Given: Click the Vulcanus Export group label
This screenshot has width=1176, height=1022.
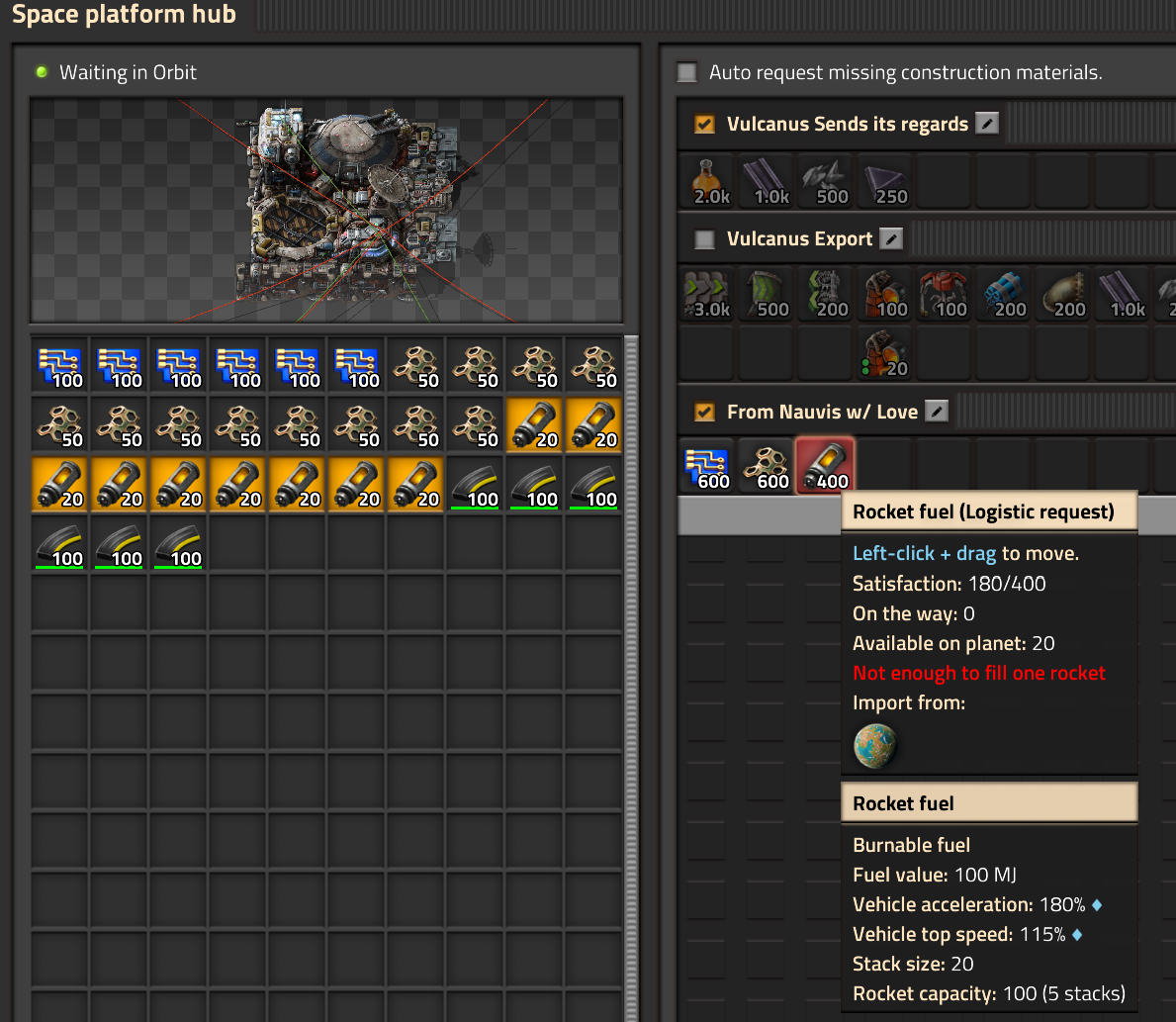Looking at the screenshot, I should 799,238.
